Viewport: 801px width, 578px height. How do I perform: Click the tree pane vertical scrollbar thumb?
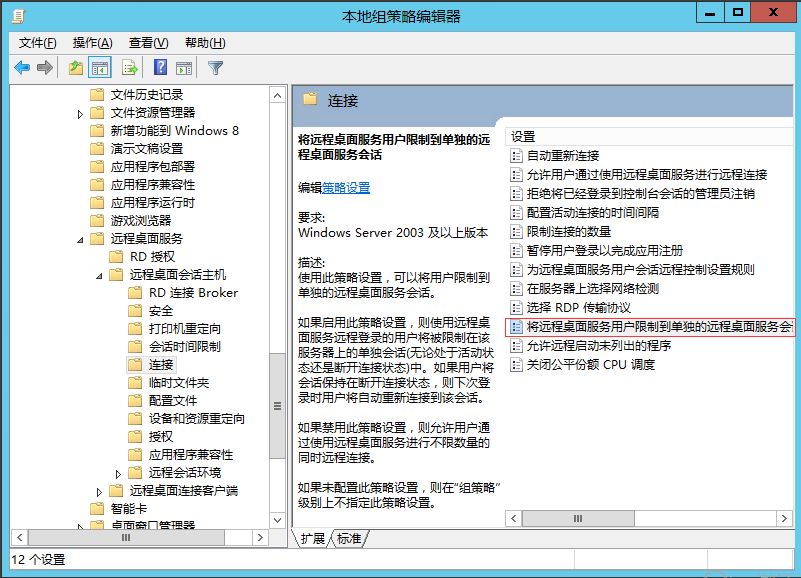click(277, 406)
